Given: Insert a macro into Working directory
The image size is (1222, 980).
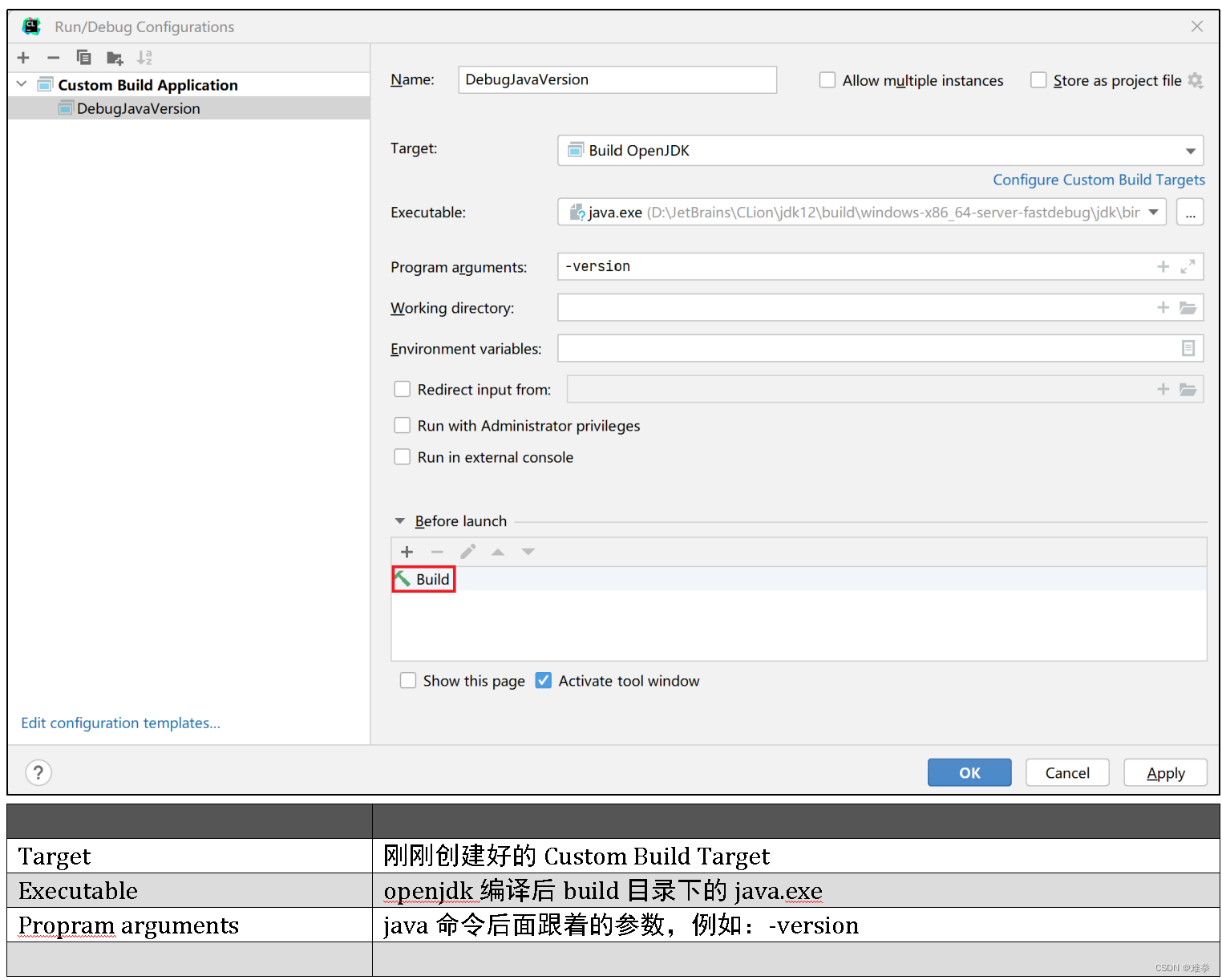Looking at the screenshot, I should (1163, 307).
